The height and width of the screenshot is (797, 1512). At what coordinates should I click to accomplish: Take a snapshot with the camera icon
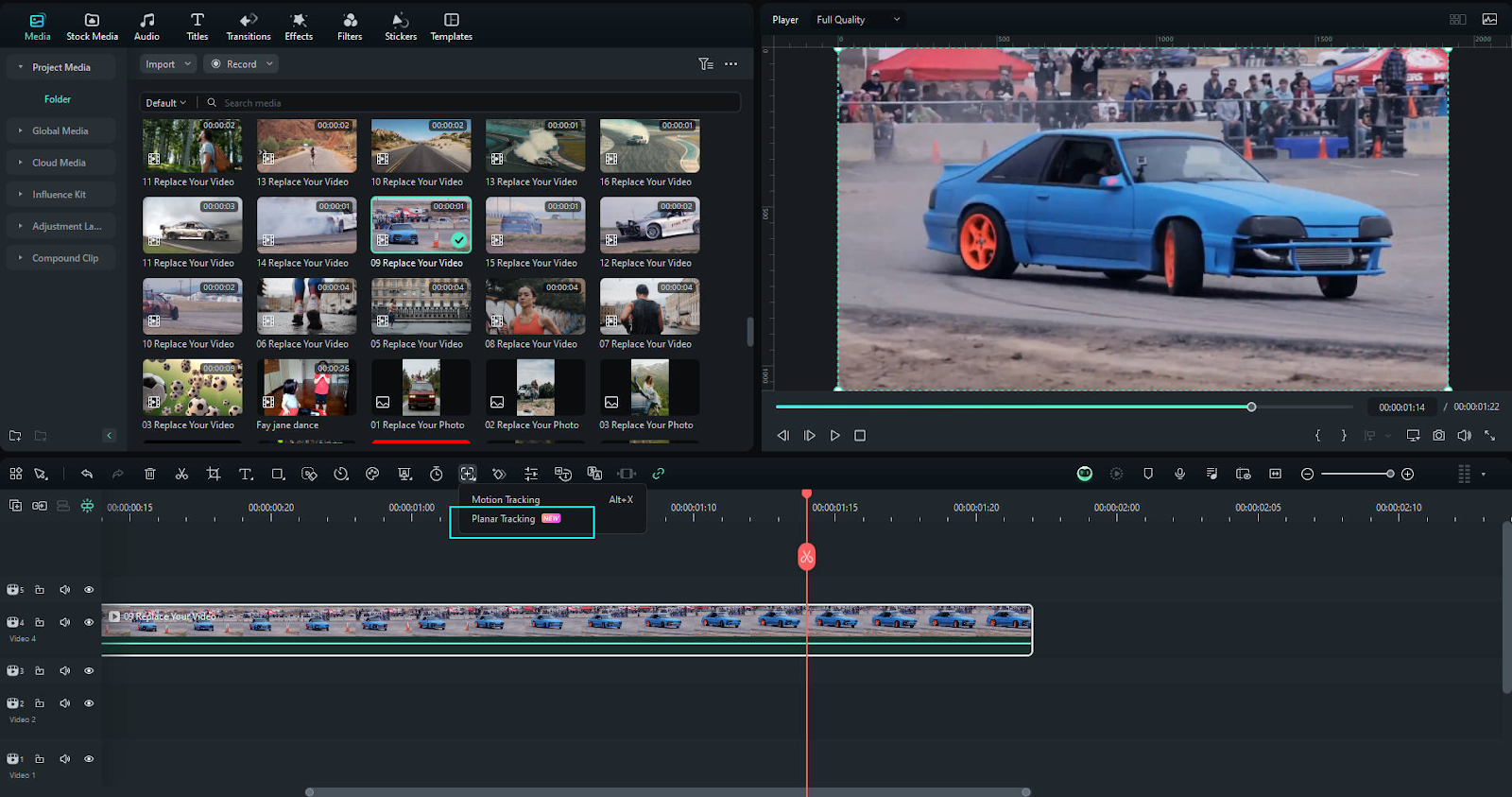coord(1438,436)
